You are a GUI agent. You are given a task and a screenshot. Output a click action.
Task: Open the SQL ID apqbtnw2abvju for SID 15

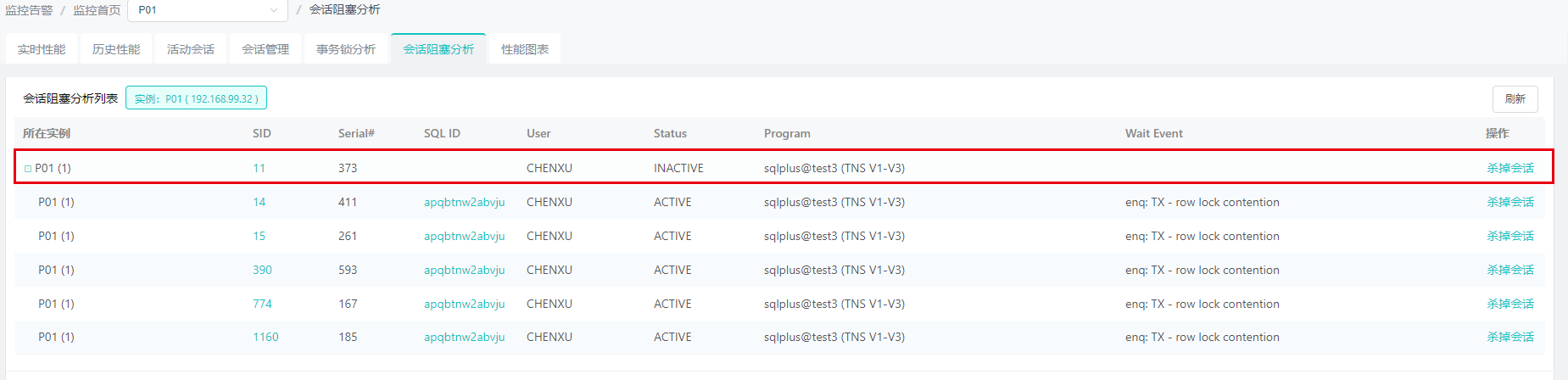tap(464, 236)
